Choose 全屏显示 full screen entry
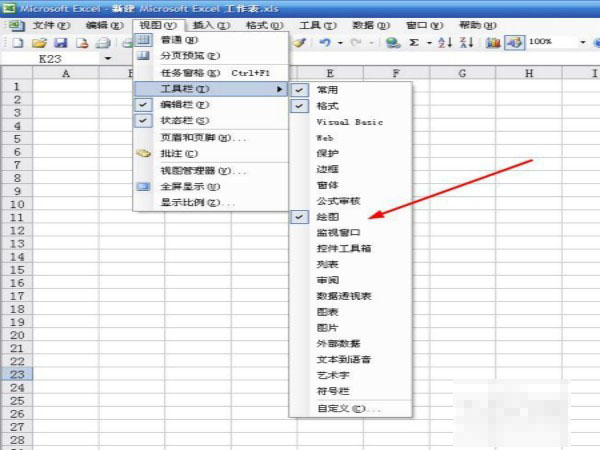600x450 pixels. point(210,187)
